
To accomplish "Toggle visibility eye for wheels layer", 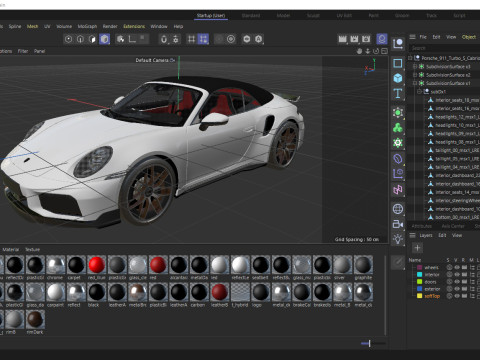I will (x=457, y=267).
